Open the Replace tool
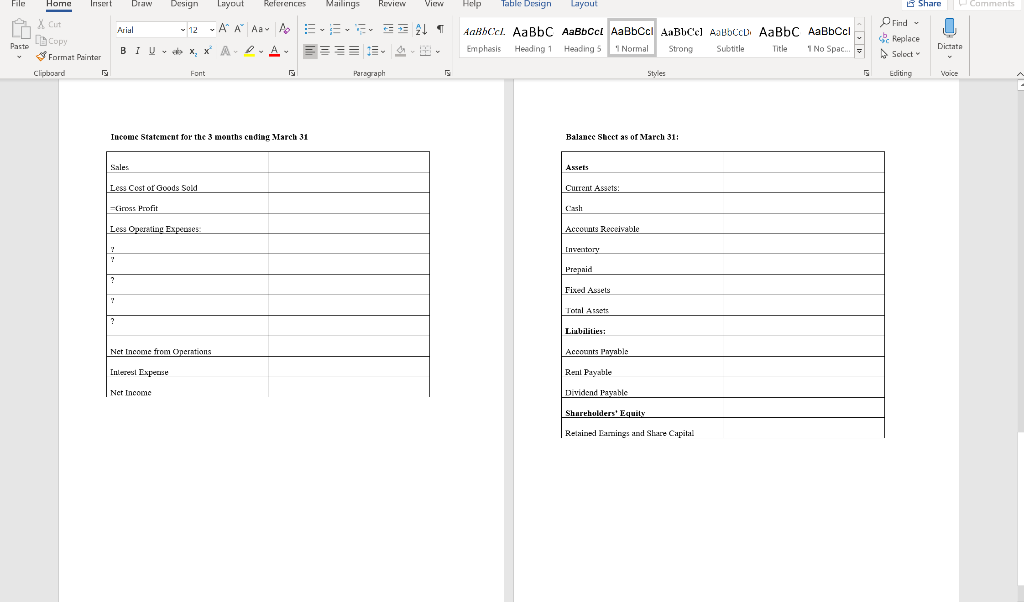 click(899, 39)
